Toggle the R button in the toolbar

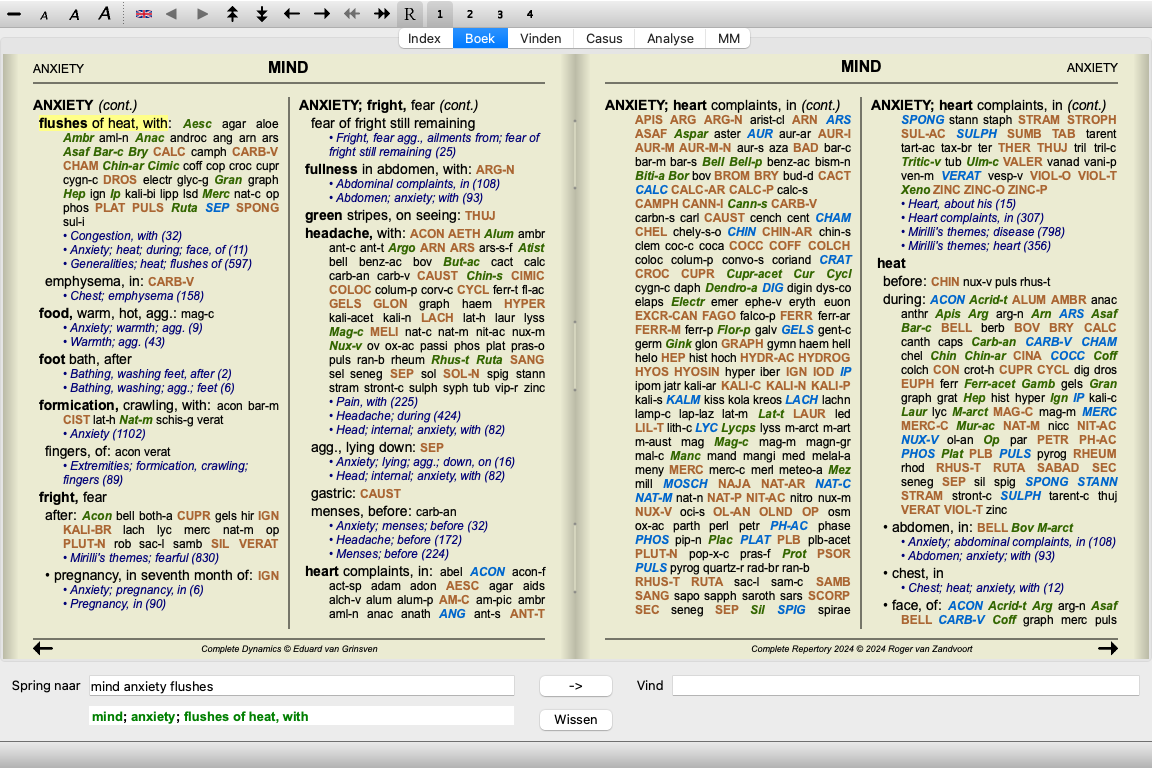coord(409,14)
